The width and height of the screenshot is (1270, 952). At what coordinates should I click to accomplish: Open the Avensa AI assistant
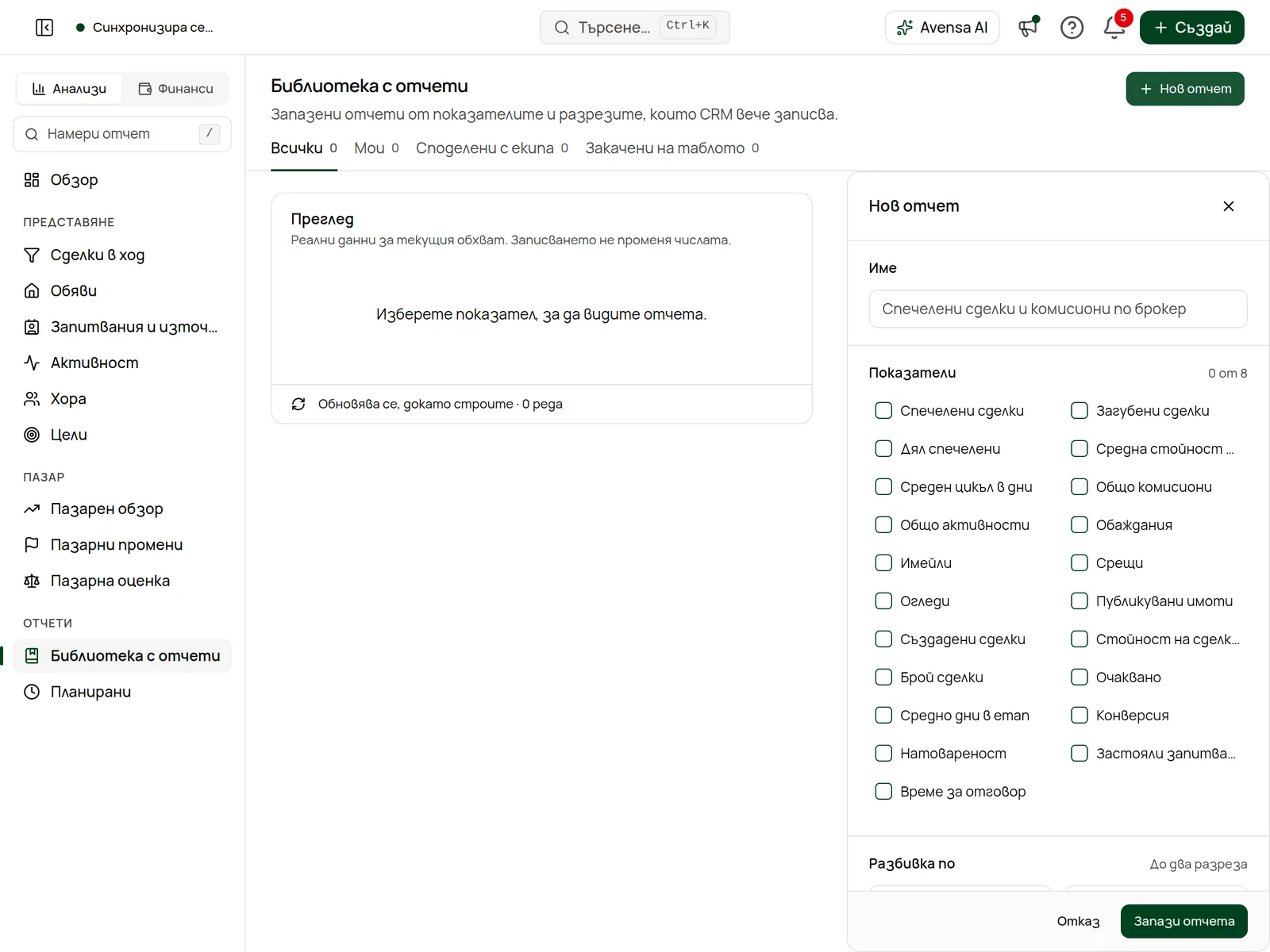point(942,28)
